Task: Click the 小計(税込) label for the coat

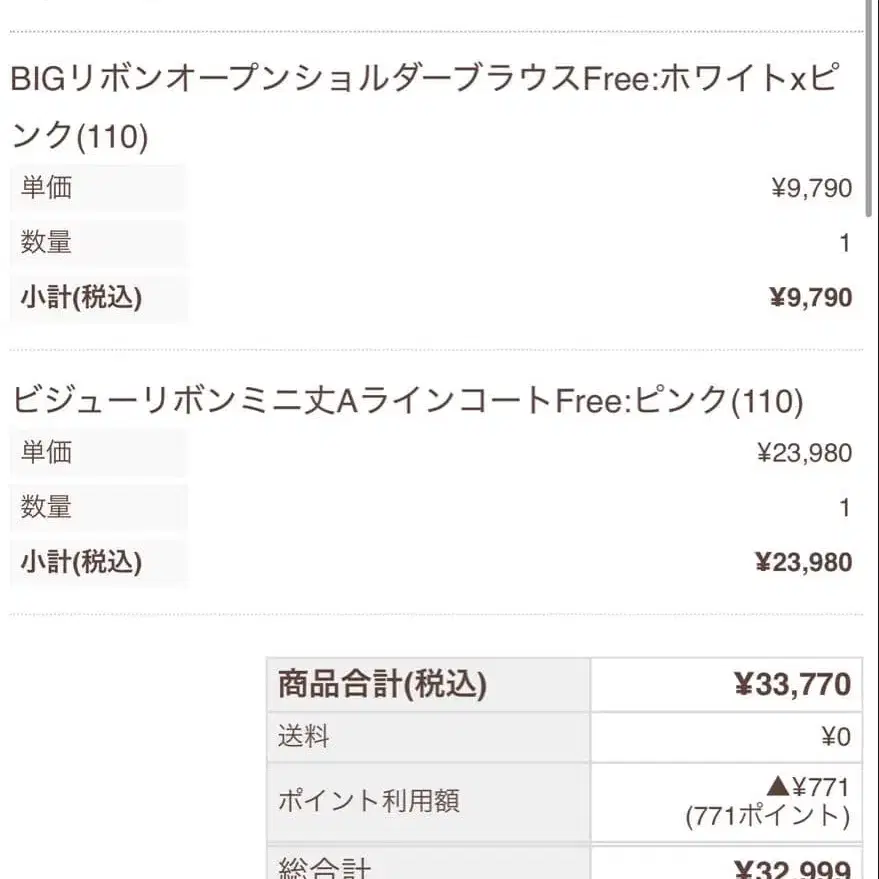Action: (81, 562)
